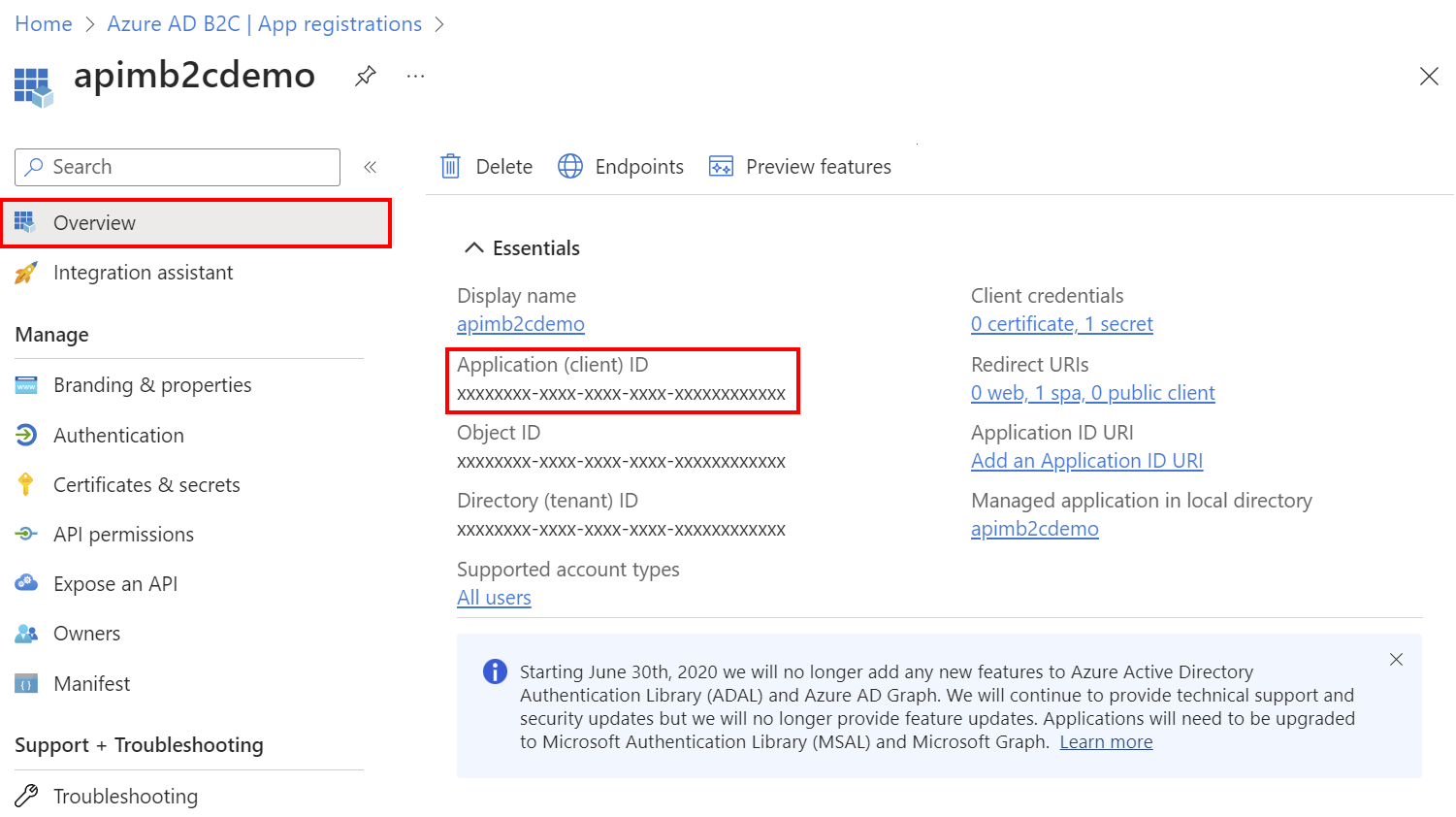
Task: Navigate to Azure AD B2C App registrations breadcrumb
Action: click(265, 23)
